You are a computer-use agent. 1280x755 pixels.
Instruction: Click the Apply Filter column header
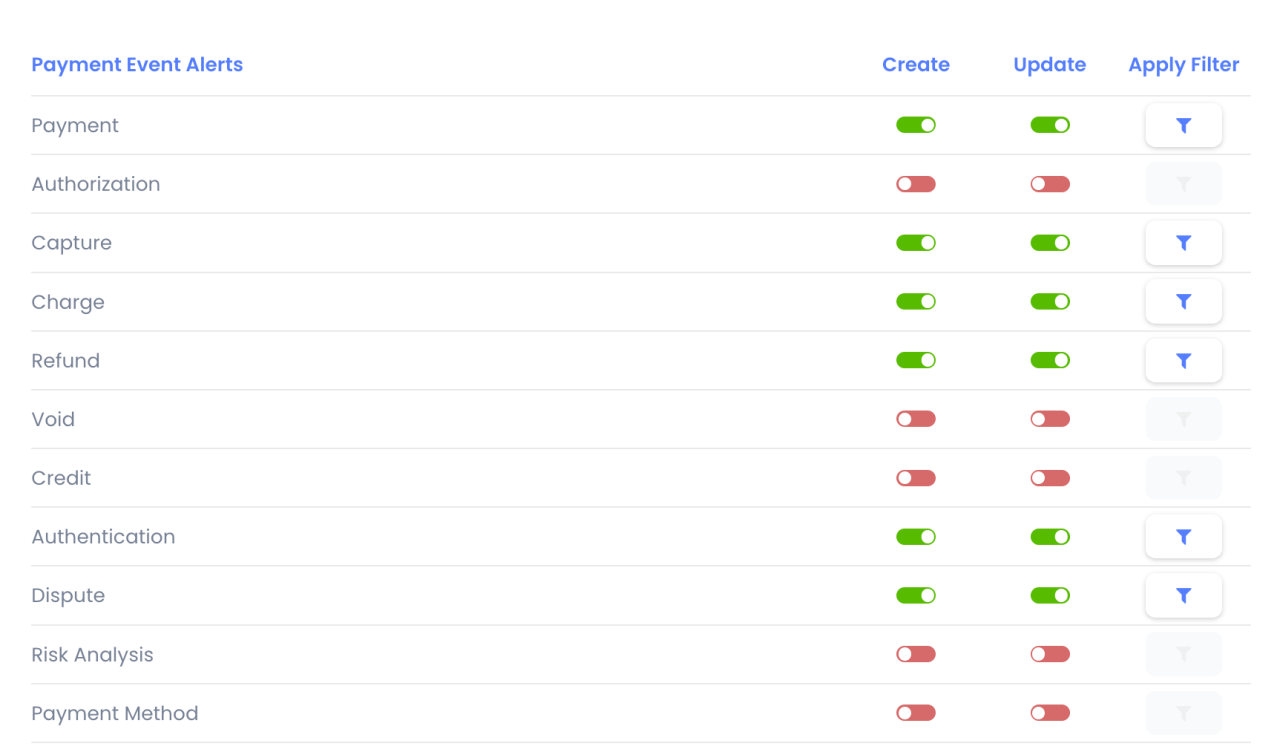[1183, 65]
